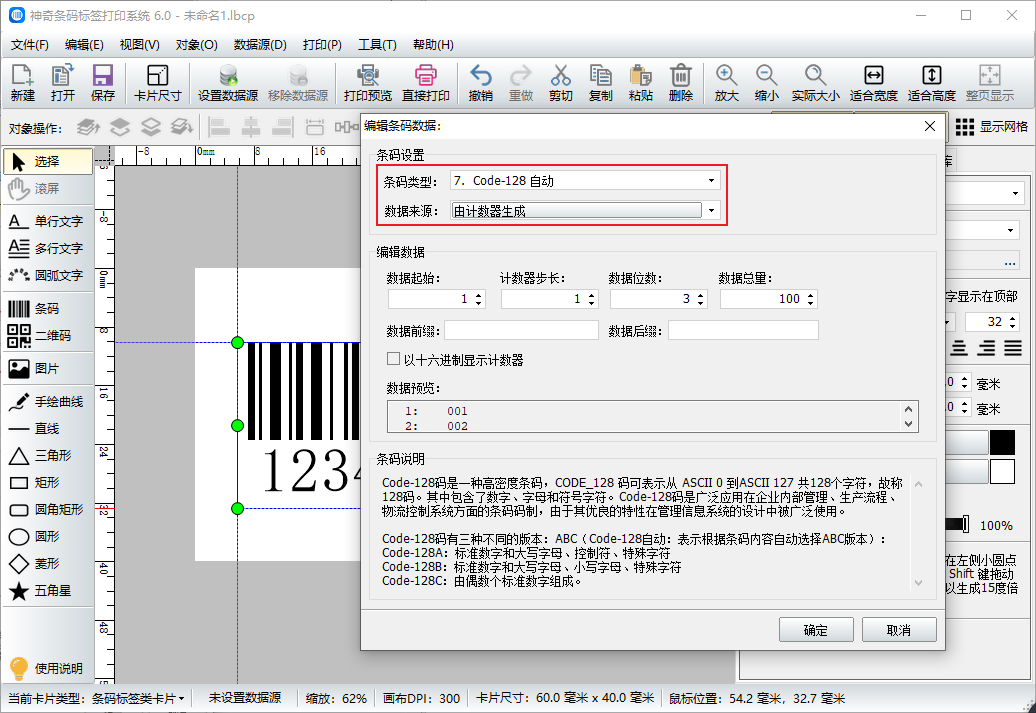
Task: Open the 当前卡片类型 dropdown in status bar
Action: tap(138, 698)
